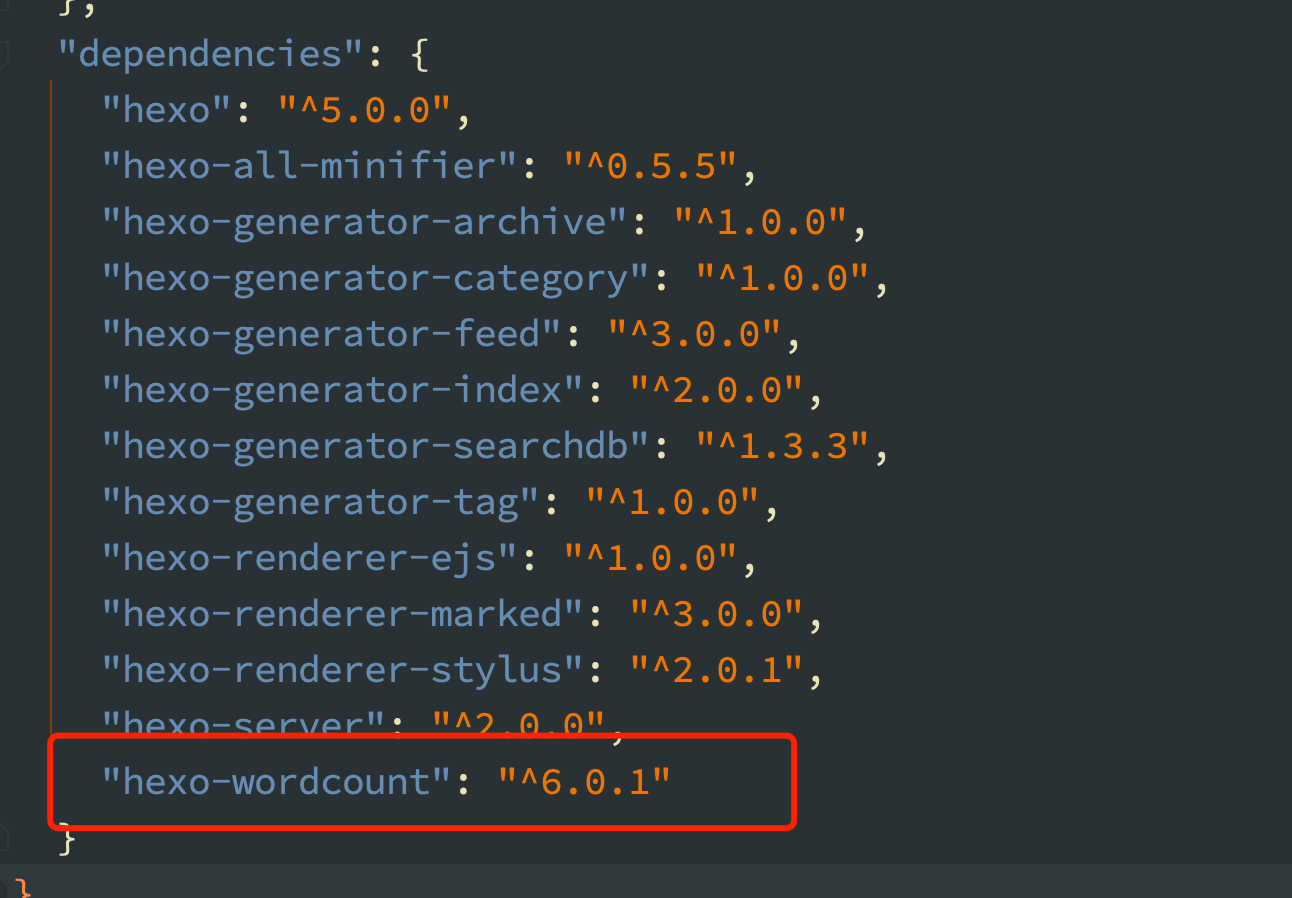Click the "hexo-generator-feed" key
Screen dimensions: 1292x898
point(333,333)
